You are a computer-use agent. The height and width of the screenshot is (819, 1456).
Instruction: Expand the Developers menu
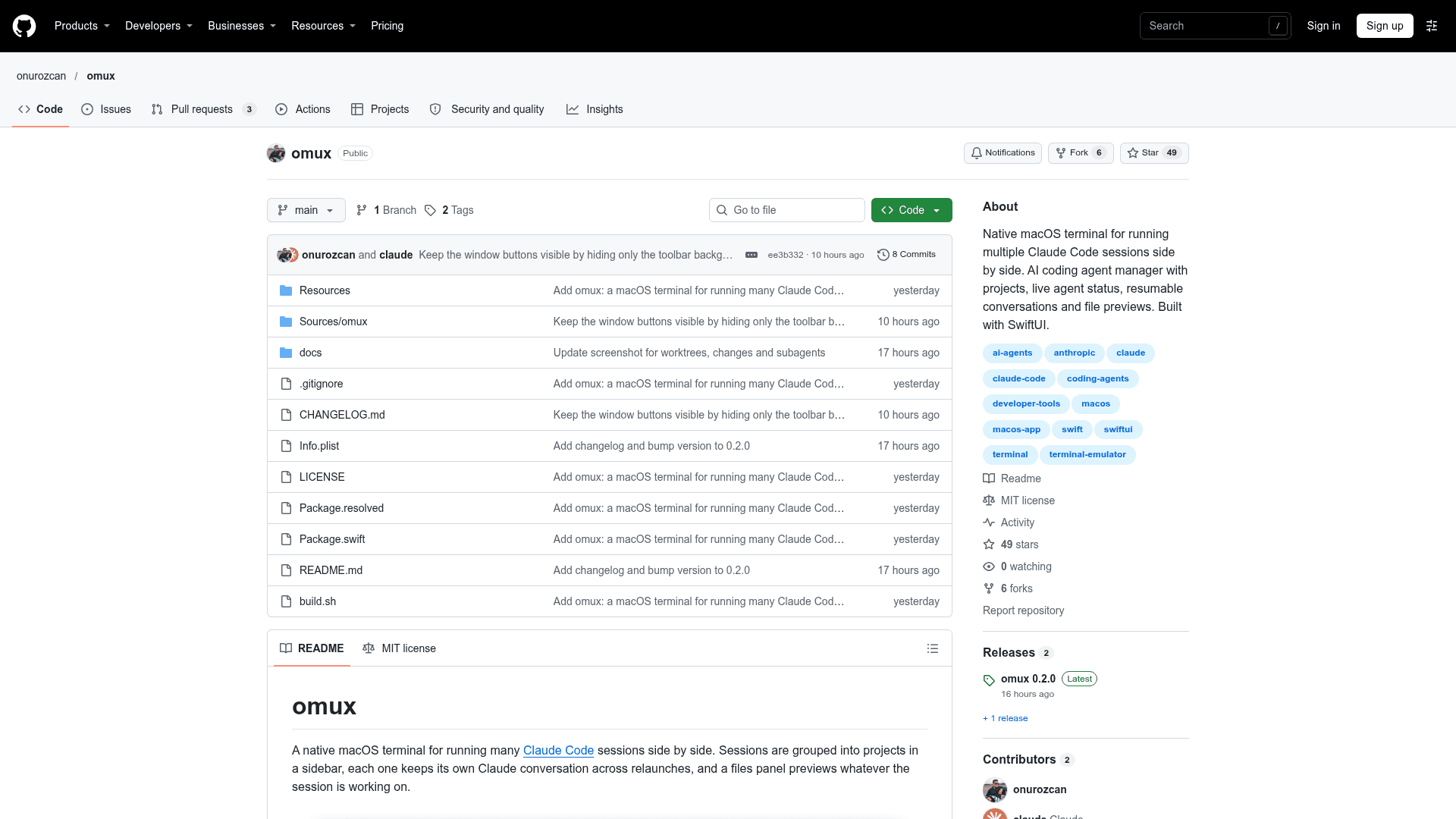pyautogui.click(x=159, y=26)
